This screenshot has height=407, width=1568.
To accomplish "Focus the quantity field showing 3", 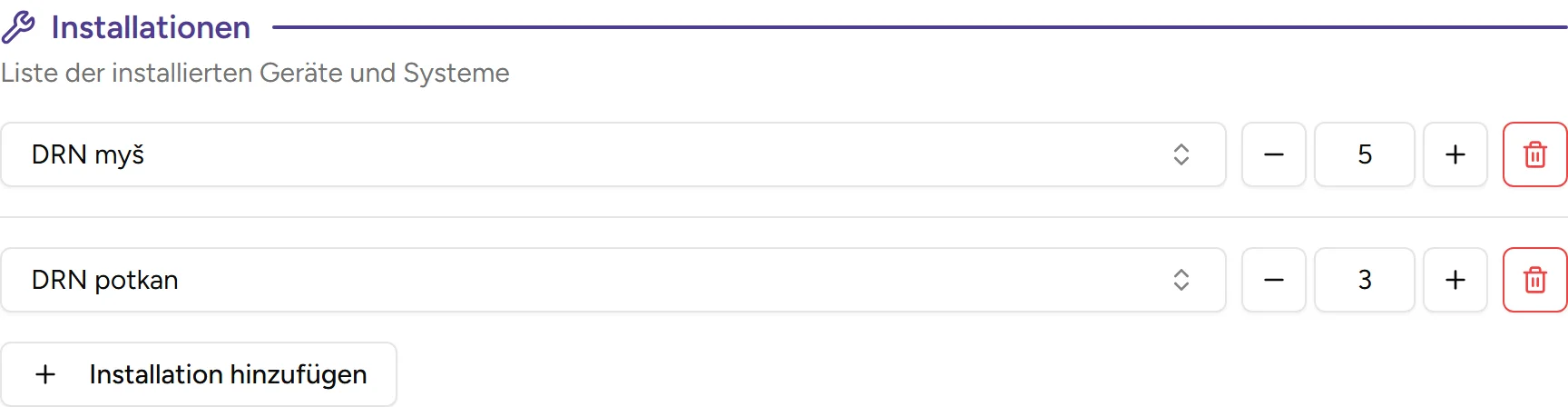I will pos(1364,280).
